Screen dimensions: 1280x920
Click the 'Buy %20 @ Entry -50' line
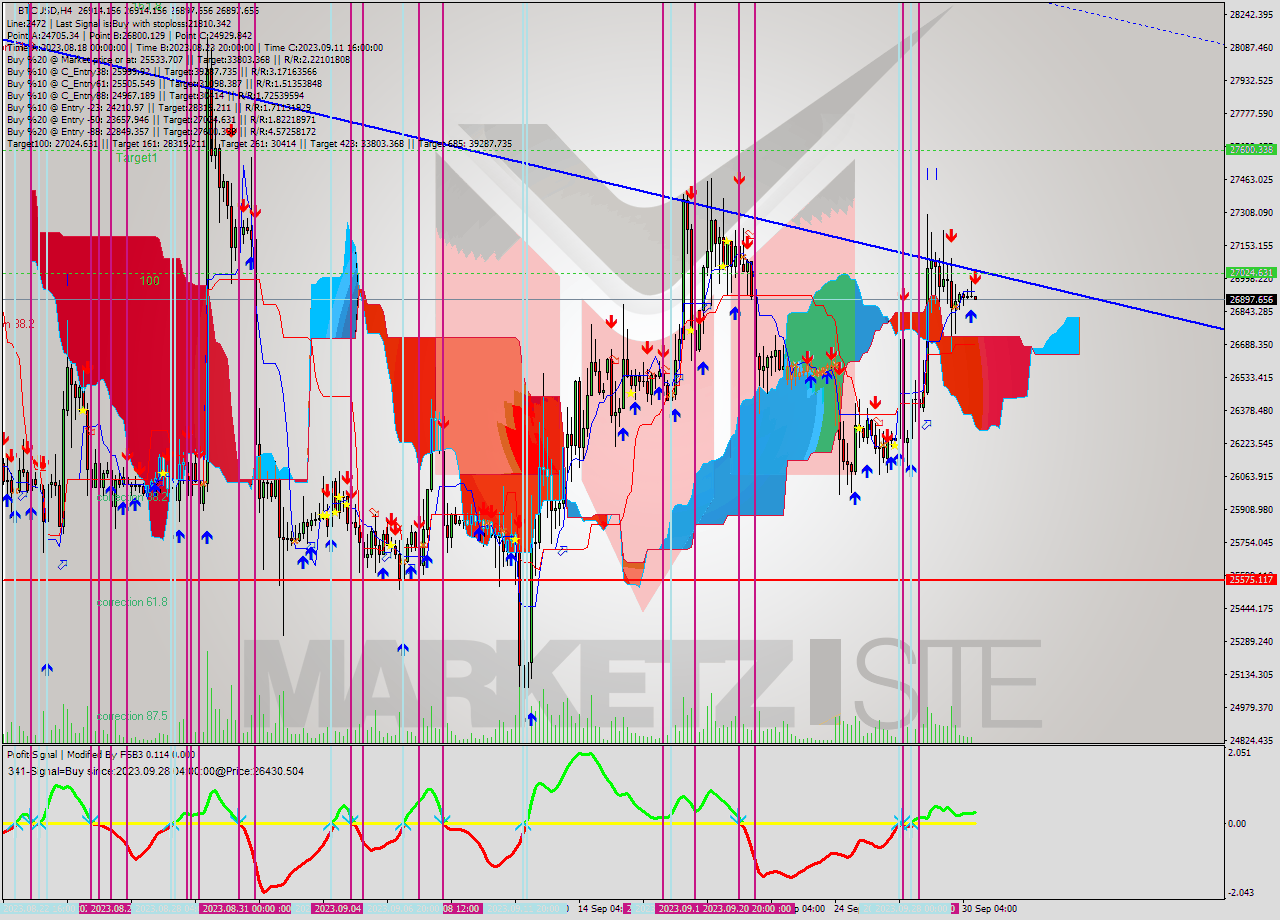[x=161, y=120]
